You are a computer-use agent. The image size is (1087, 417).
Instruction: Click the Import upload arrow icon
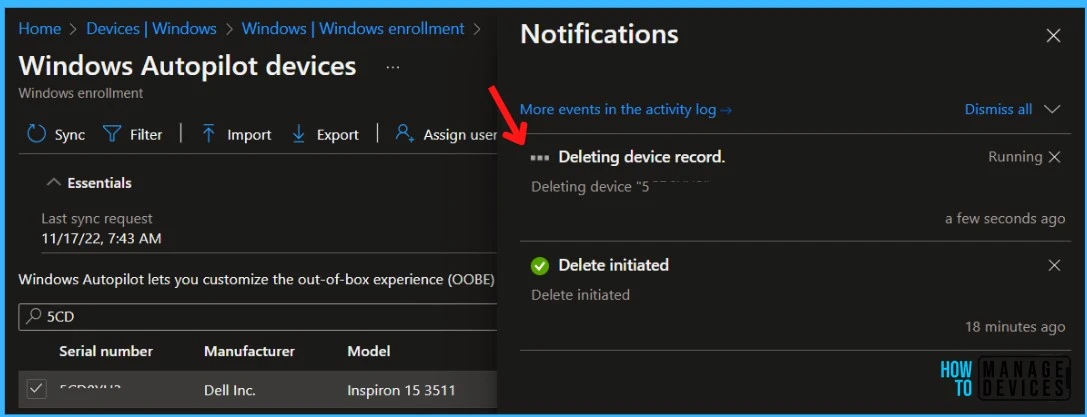(x=209, y=134)
